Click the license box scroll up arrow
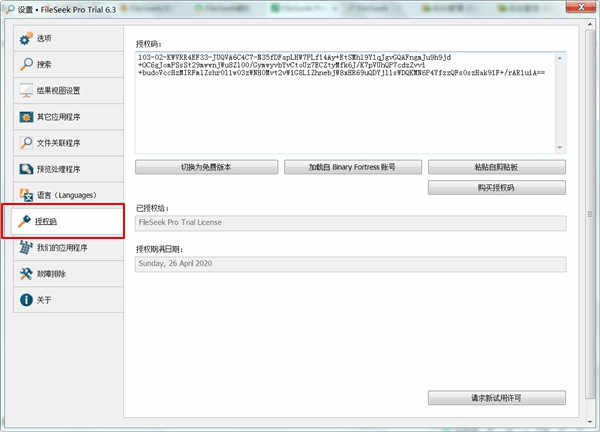The width and height of the screenshot is (600, 432). tap(560, 58)
